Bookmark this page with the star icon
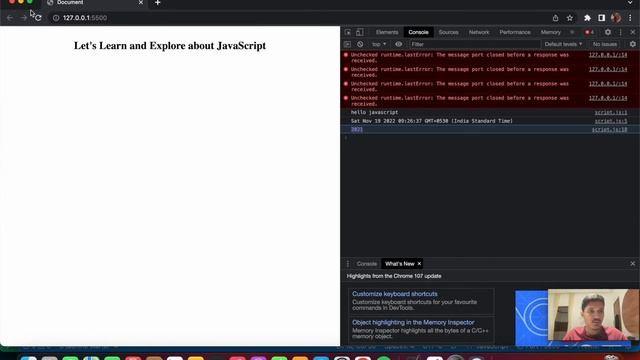640x360 pixels. (x=570, y=18)
